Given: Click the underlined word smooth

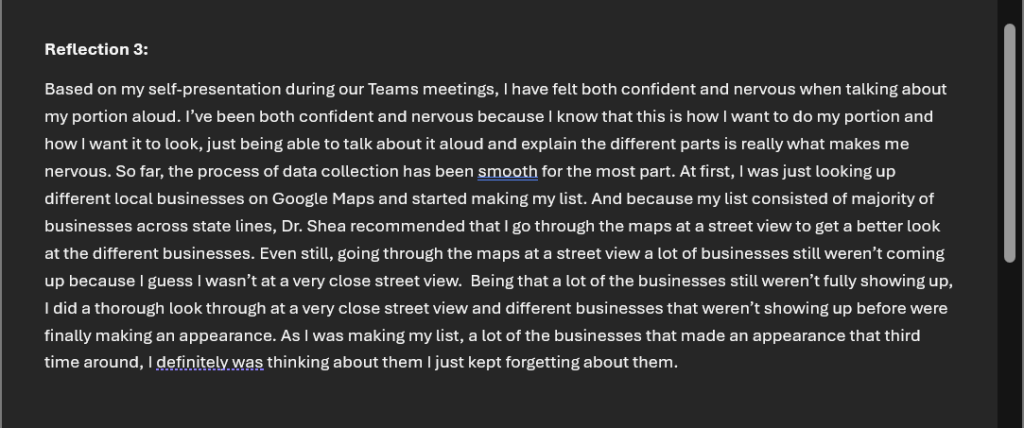Looking at the screenshot, I should click(510, 172).
